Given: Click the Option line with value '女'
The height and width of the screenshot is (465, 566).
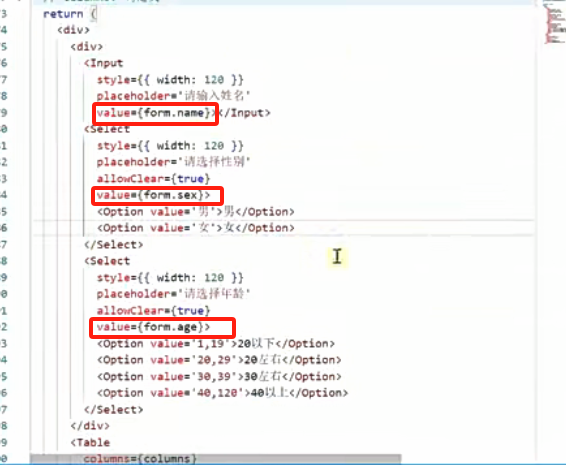Looking at the screenshot, I should 196,228.
